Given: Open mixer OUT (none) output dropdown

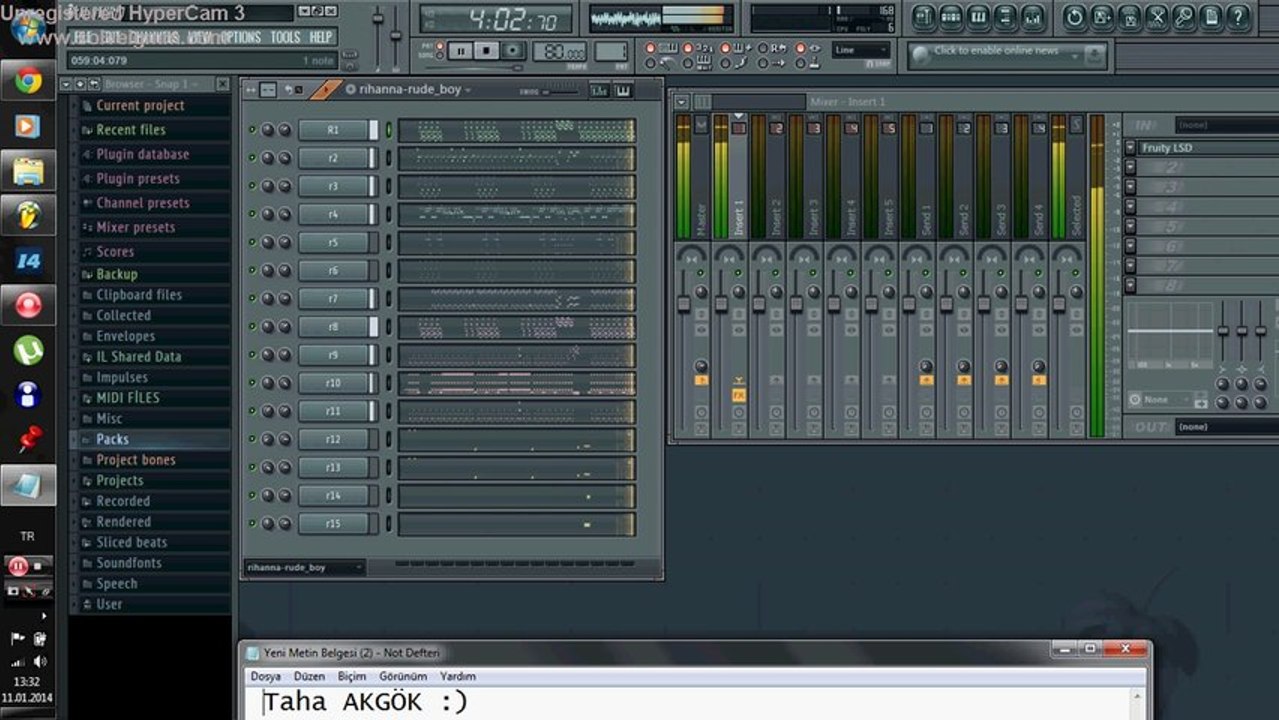Looking at the screenshot, I should [1225, 427].
